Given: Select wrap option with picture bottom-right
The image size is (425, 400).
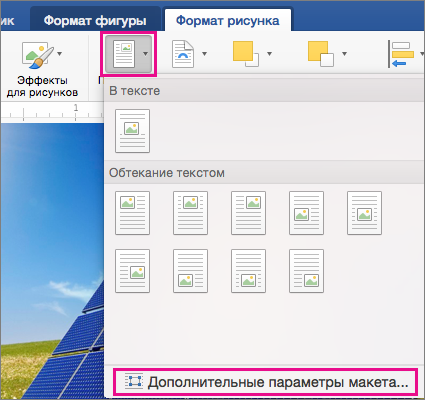Looking at the screenshot, I should click(306, 271).
